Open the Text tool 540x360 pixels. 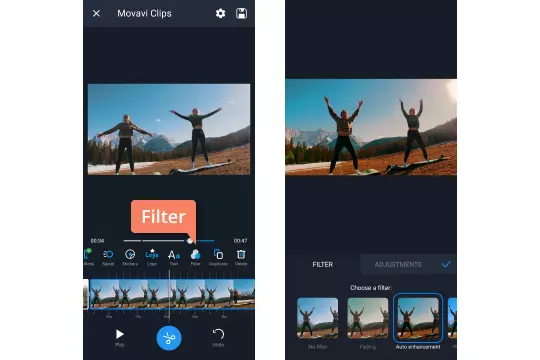[x=174, y=257]
